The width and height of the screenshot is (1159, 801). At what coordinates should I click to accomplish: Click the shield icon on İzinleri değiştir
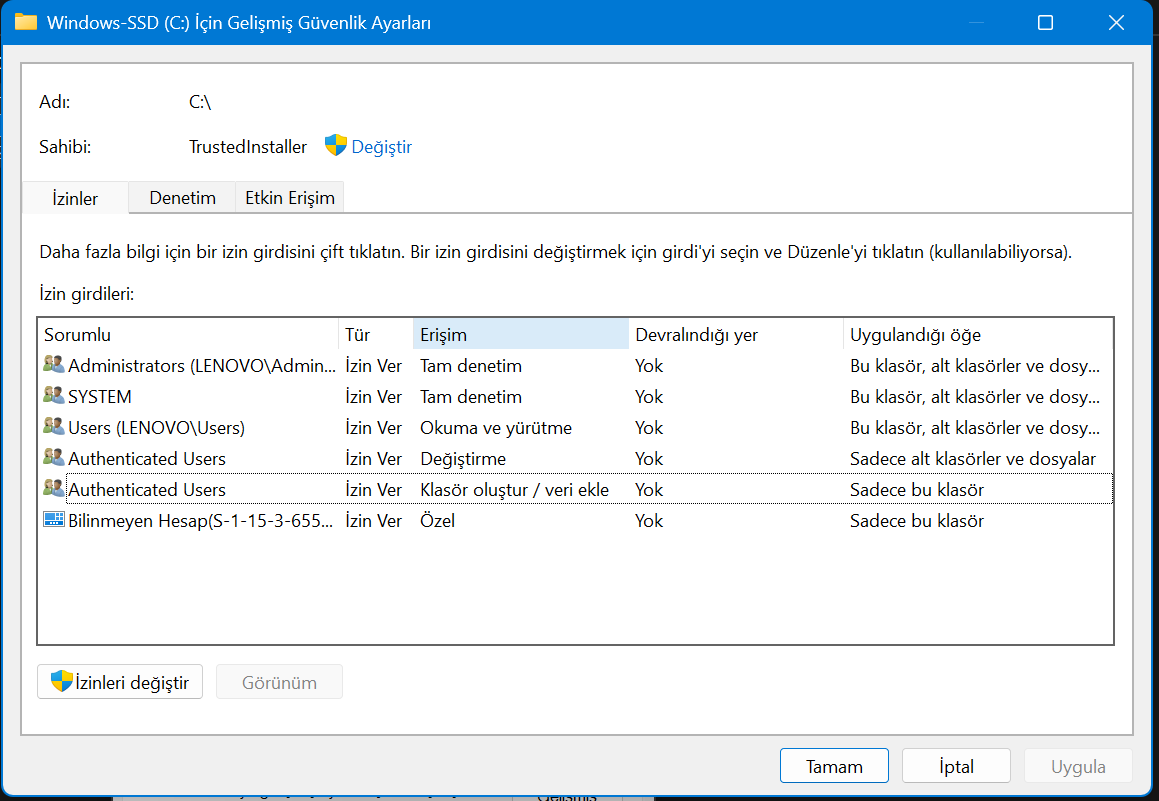click(61, 681)
